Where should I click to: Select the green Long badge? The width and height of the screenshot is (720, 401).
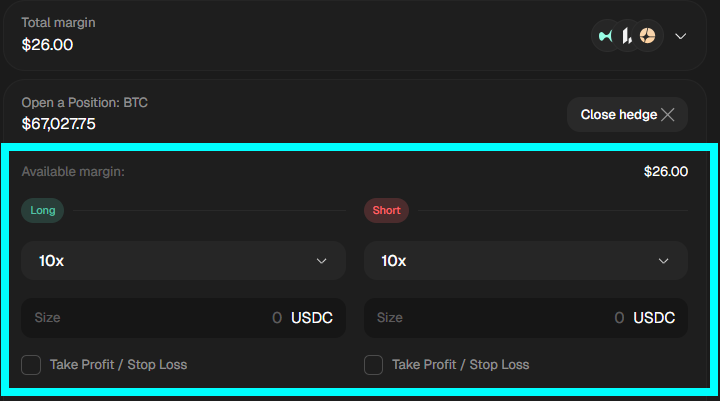[43, 210]
